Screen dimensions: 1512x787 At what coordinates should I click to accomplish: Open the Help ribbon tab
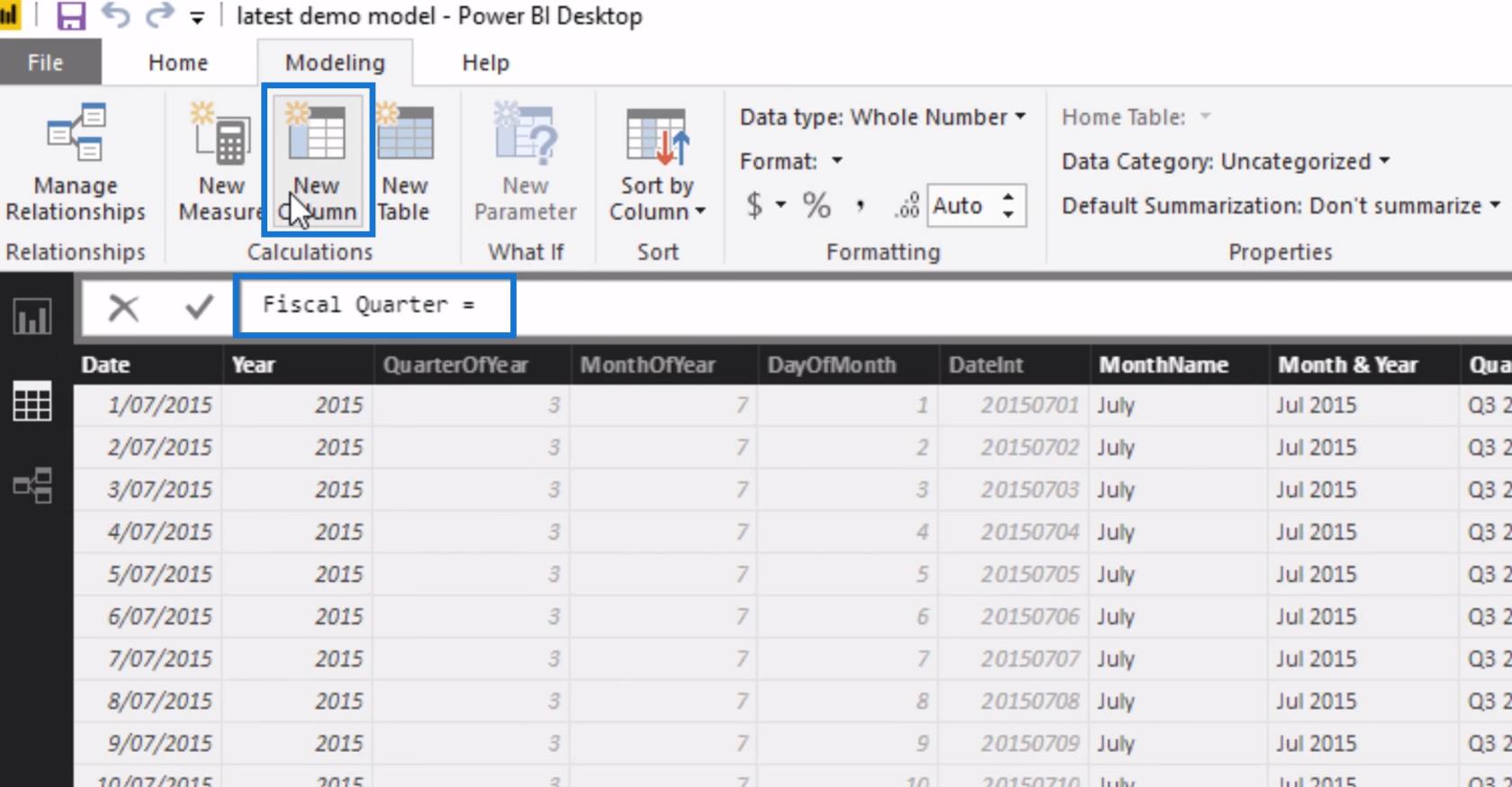click(485, 62)
